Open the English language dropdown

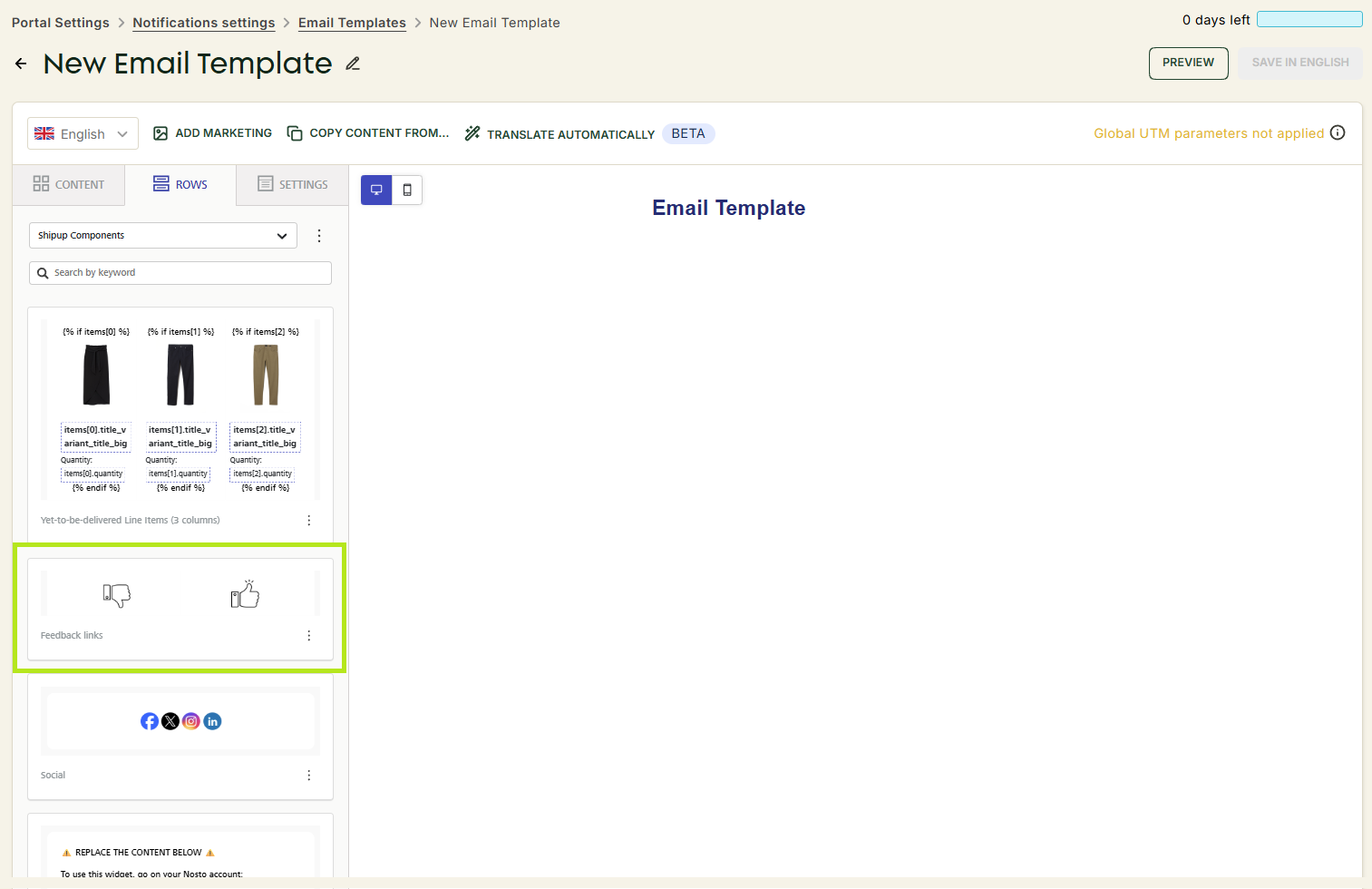pos(83,133)
